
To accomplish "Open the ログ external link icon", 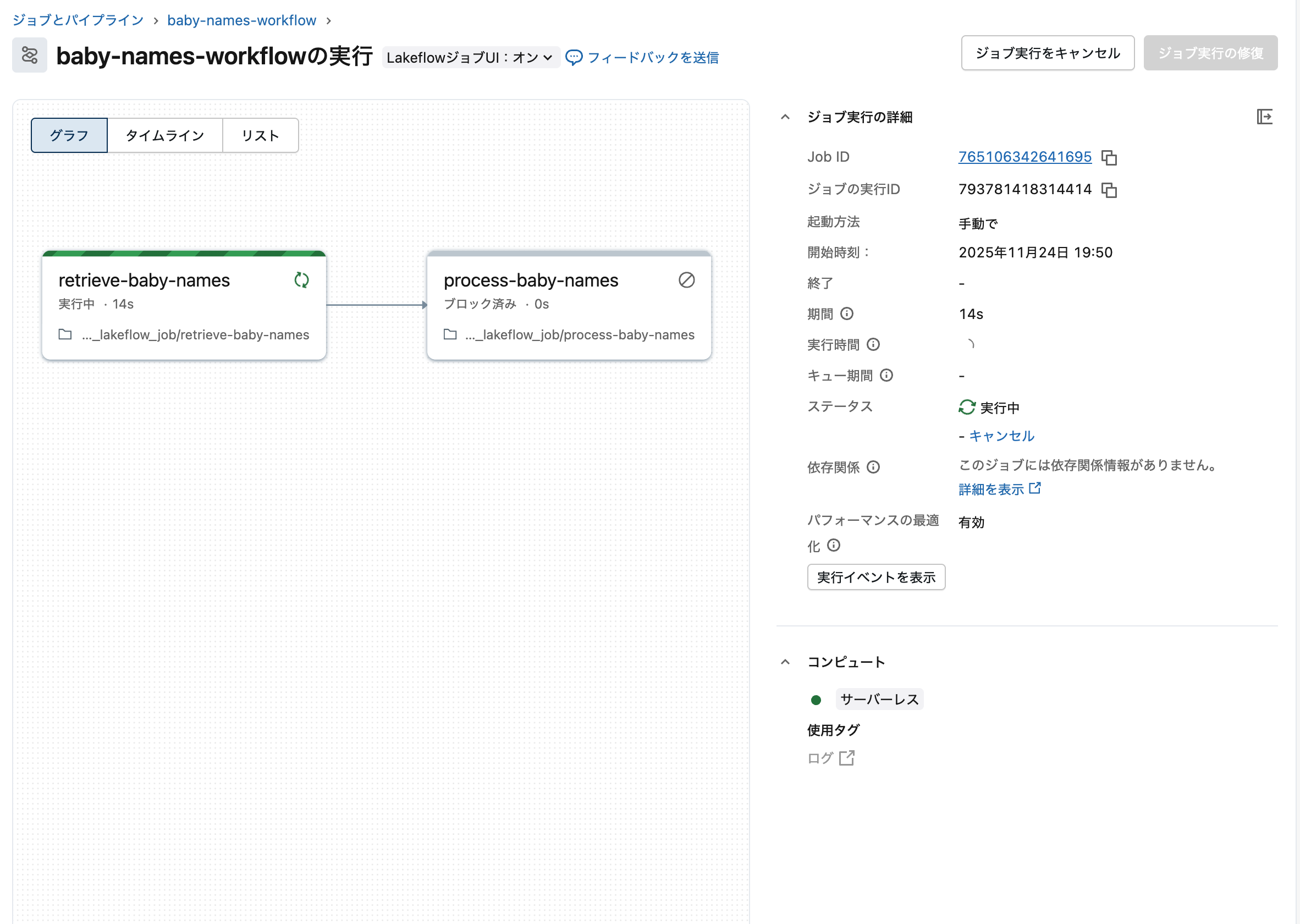I will coord(848,757).
